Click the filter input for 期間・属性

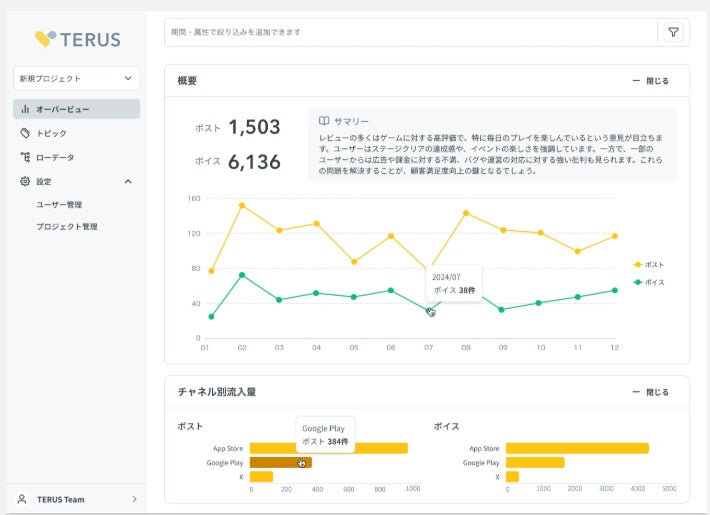click(410, 32)
